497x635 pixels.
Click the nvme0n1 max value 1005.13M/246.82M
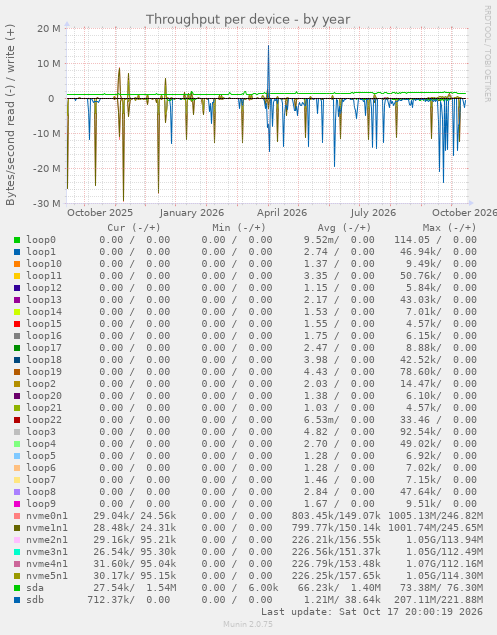pos(435,516)
